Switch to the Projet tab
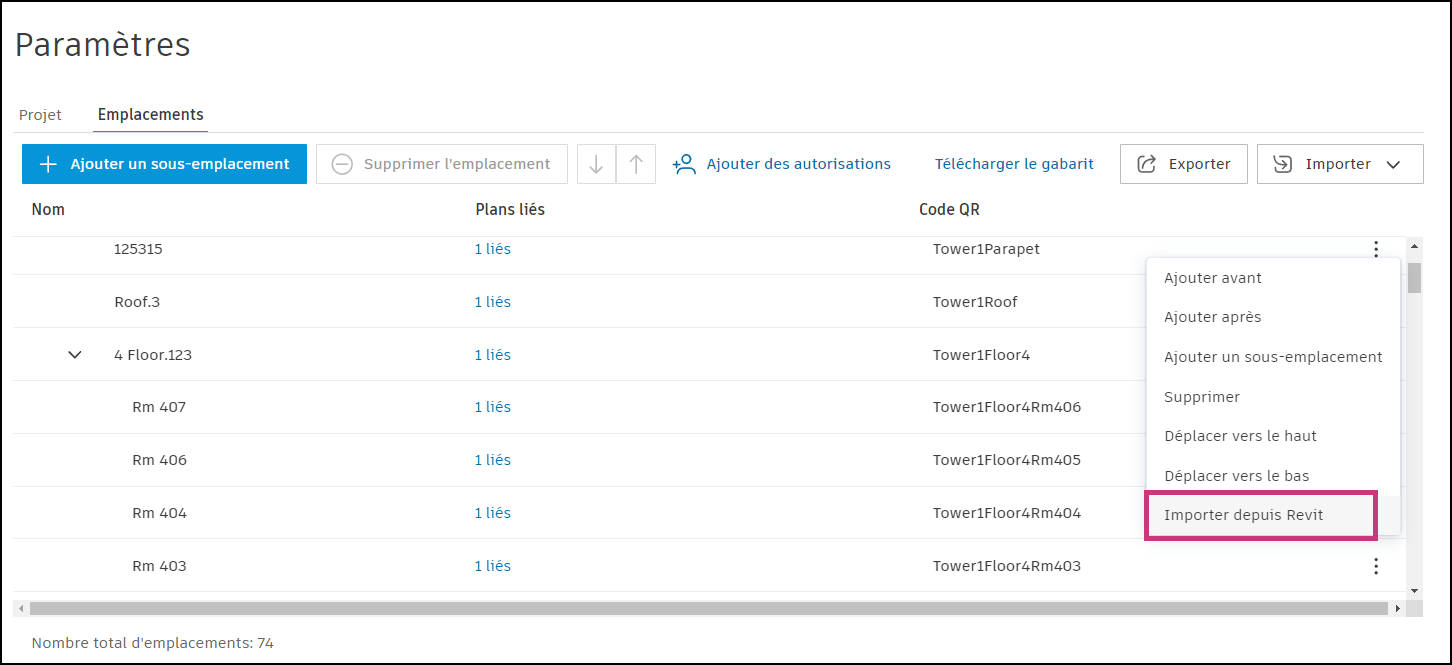This screenshot has width=1452, height=665. click(x=40, y=115)
